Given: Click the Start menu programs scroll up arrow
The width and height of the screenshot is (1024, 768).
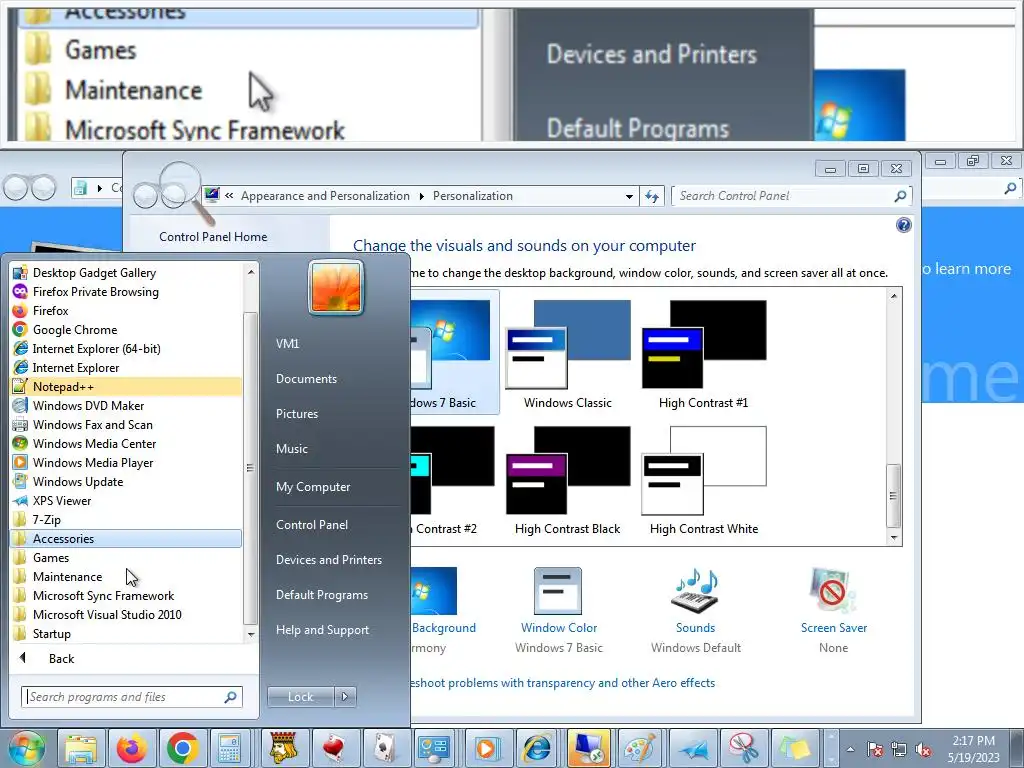Looking at the screenshot, I should (251, 271).
